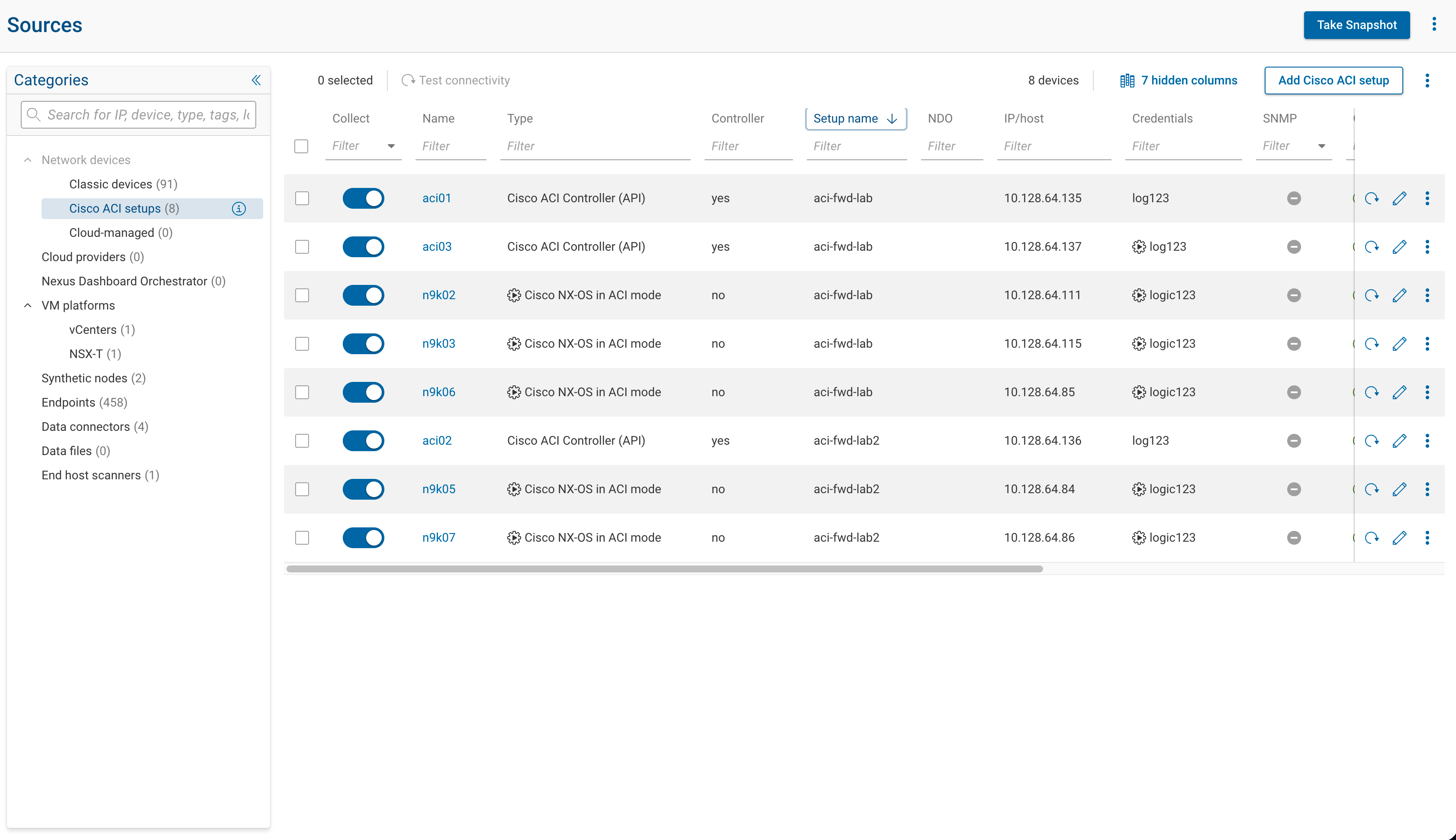This screenshot has width=1456, height=840.
Task: Open info icon for Cisco ACI setups
Action: 239,209
